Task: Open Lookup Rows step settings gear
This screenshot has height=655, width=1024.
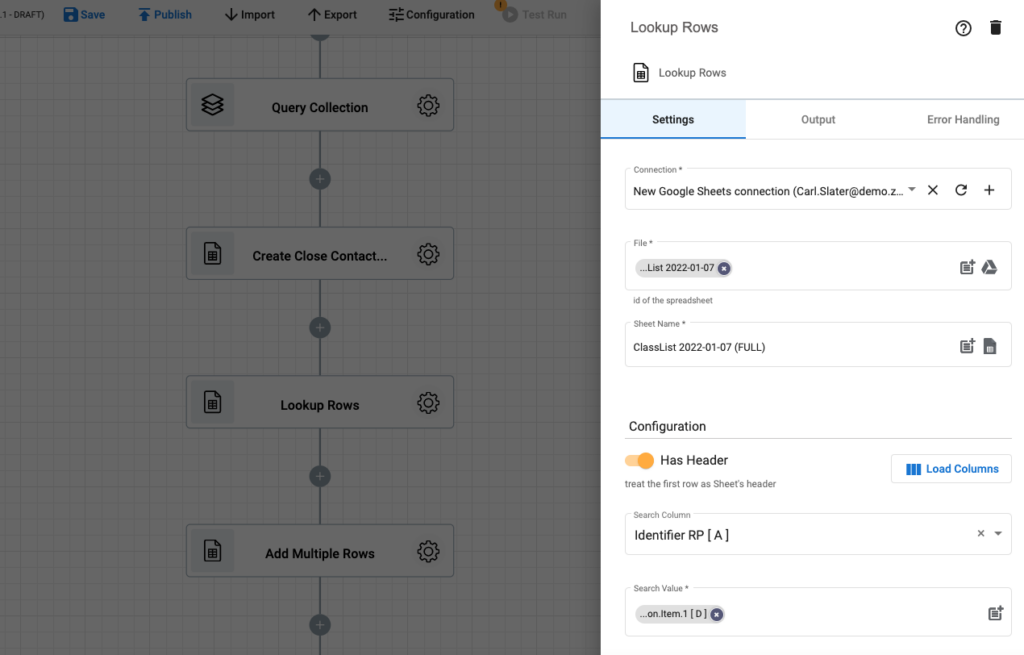Action: pos(428,403)
